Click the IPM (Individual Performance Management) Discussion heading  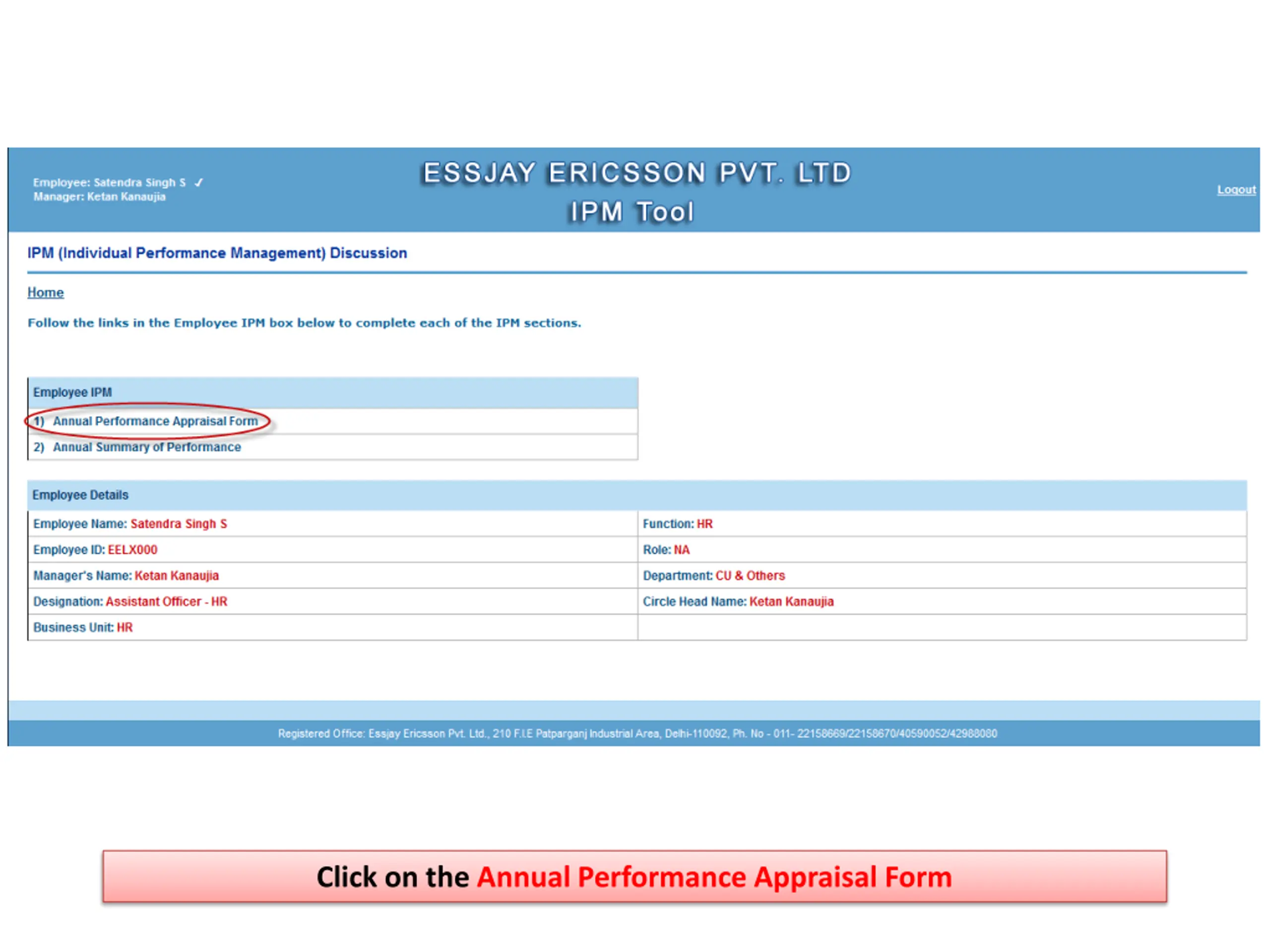pyautogui.click(x=217, y=253)
